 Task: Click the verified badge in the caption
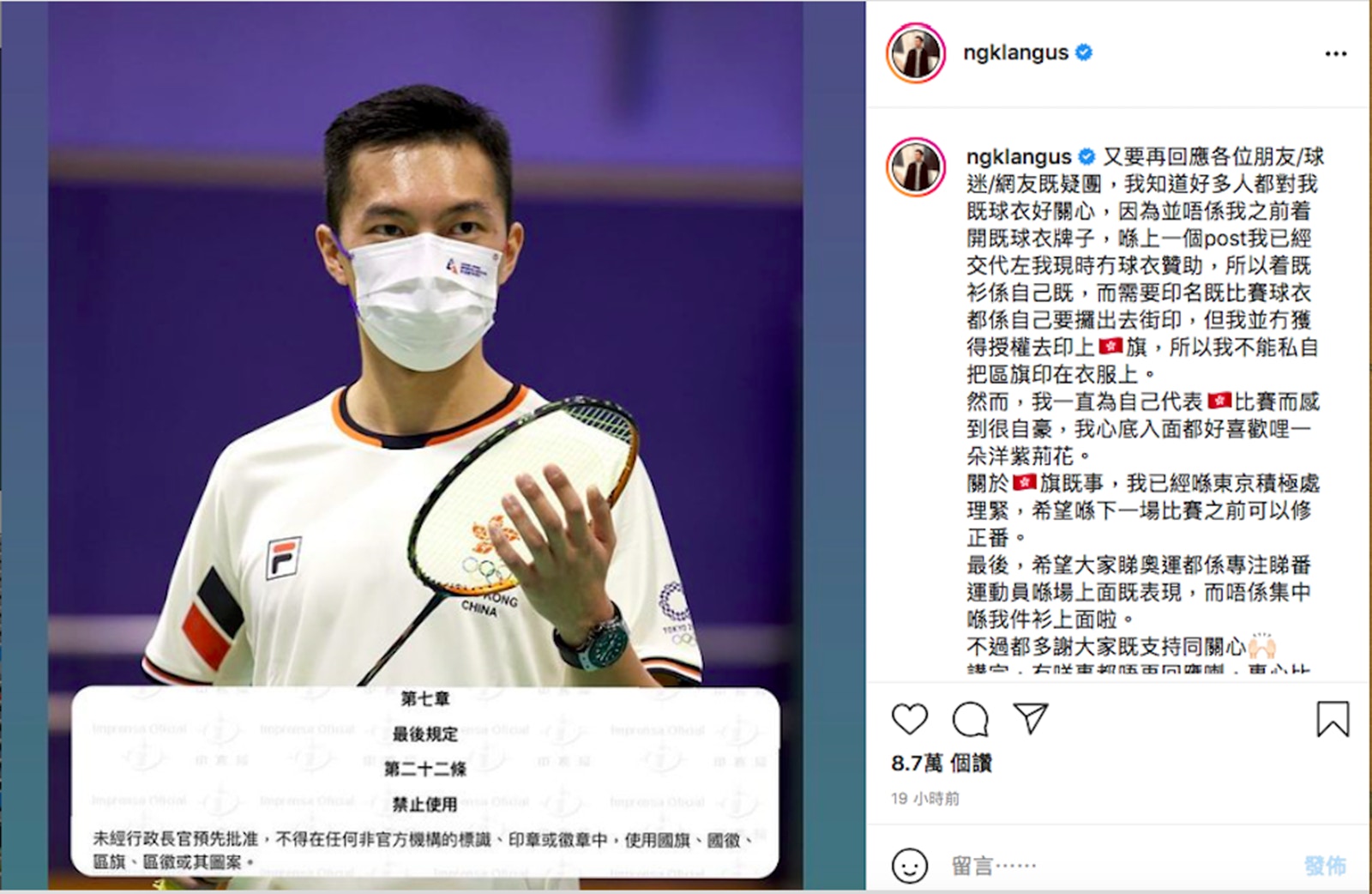pos(1086,157)
